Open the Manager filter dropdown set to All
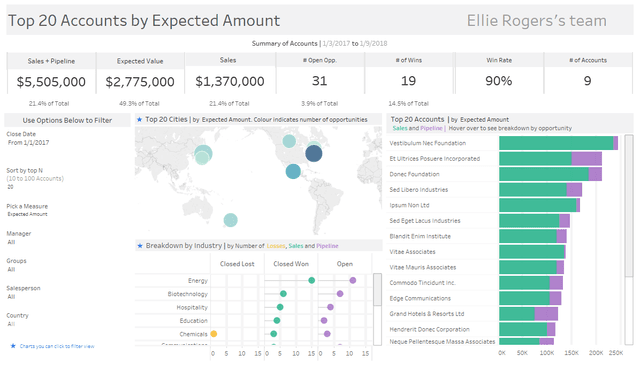This screenshot has width=640, height=368. [11, 242]
